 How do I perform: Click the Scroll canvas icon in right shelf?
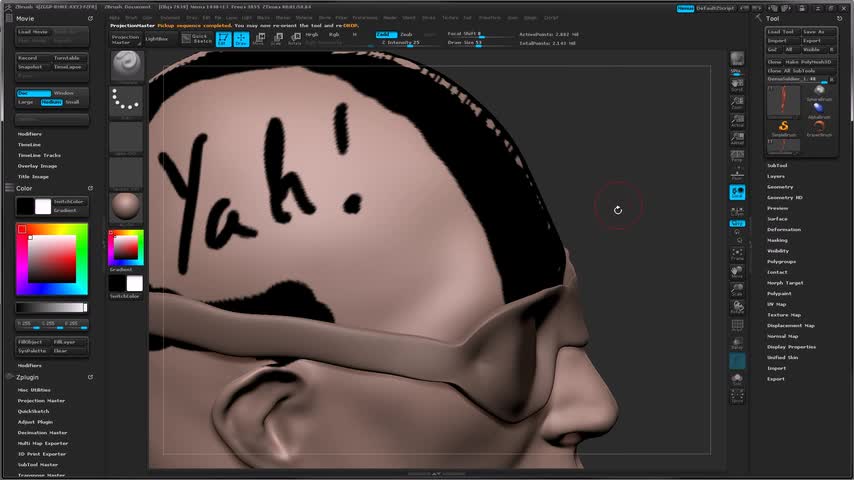[737, 85]
